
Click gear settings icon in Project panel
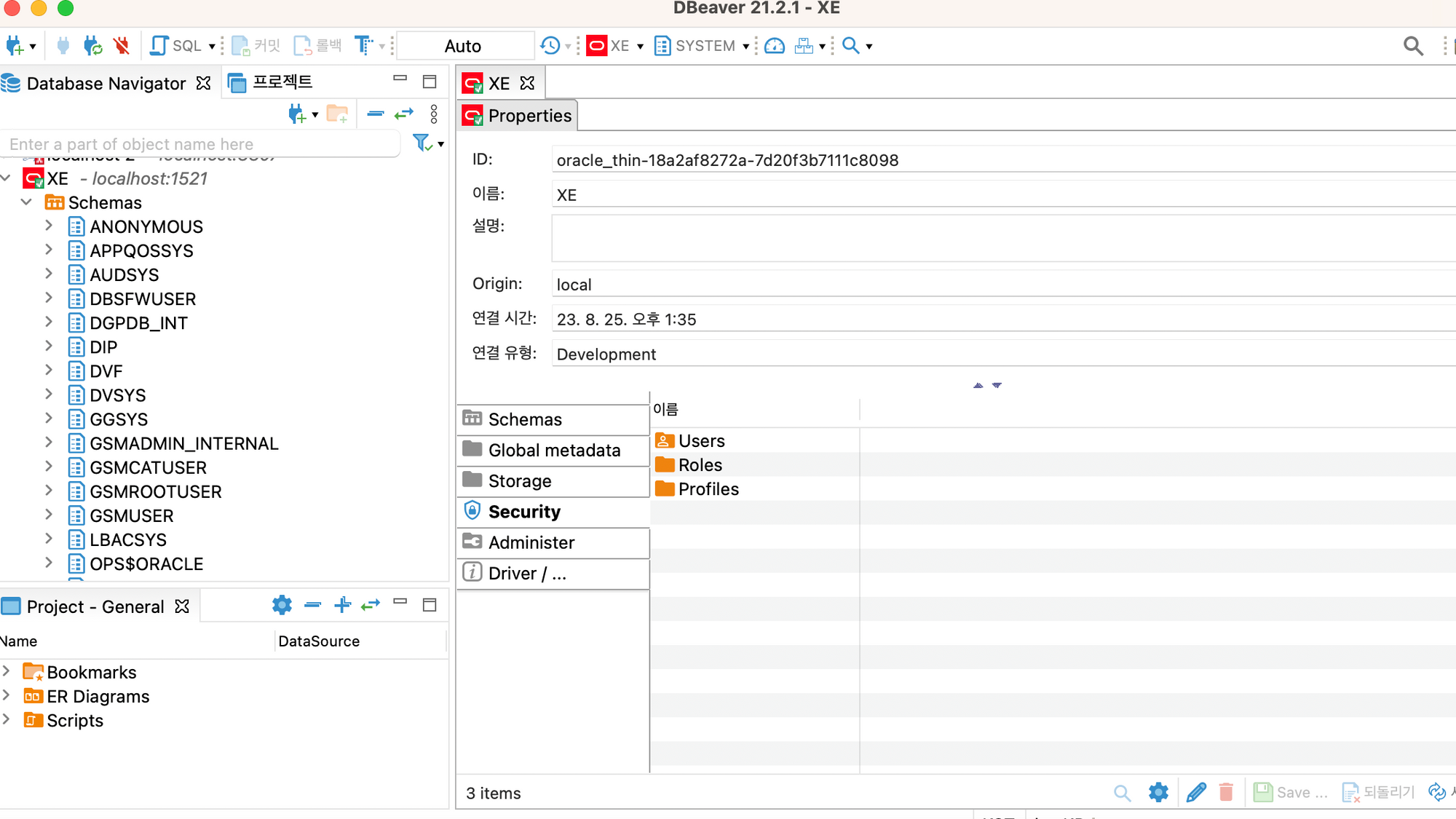(x=282, y=605)
